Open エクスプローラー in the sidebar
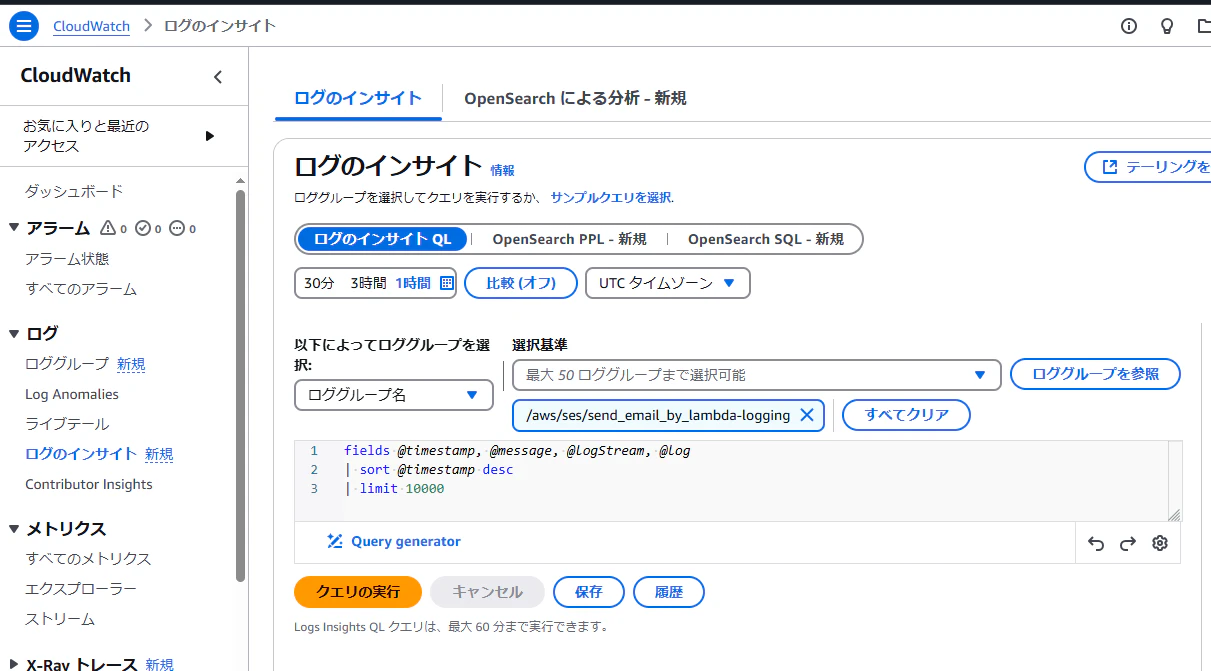Screen dimensions: 1211x671 click(81, 589)
